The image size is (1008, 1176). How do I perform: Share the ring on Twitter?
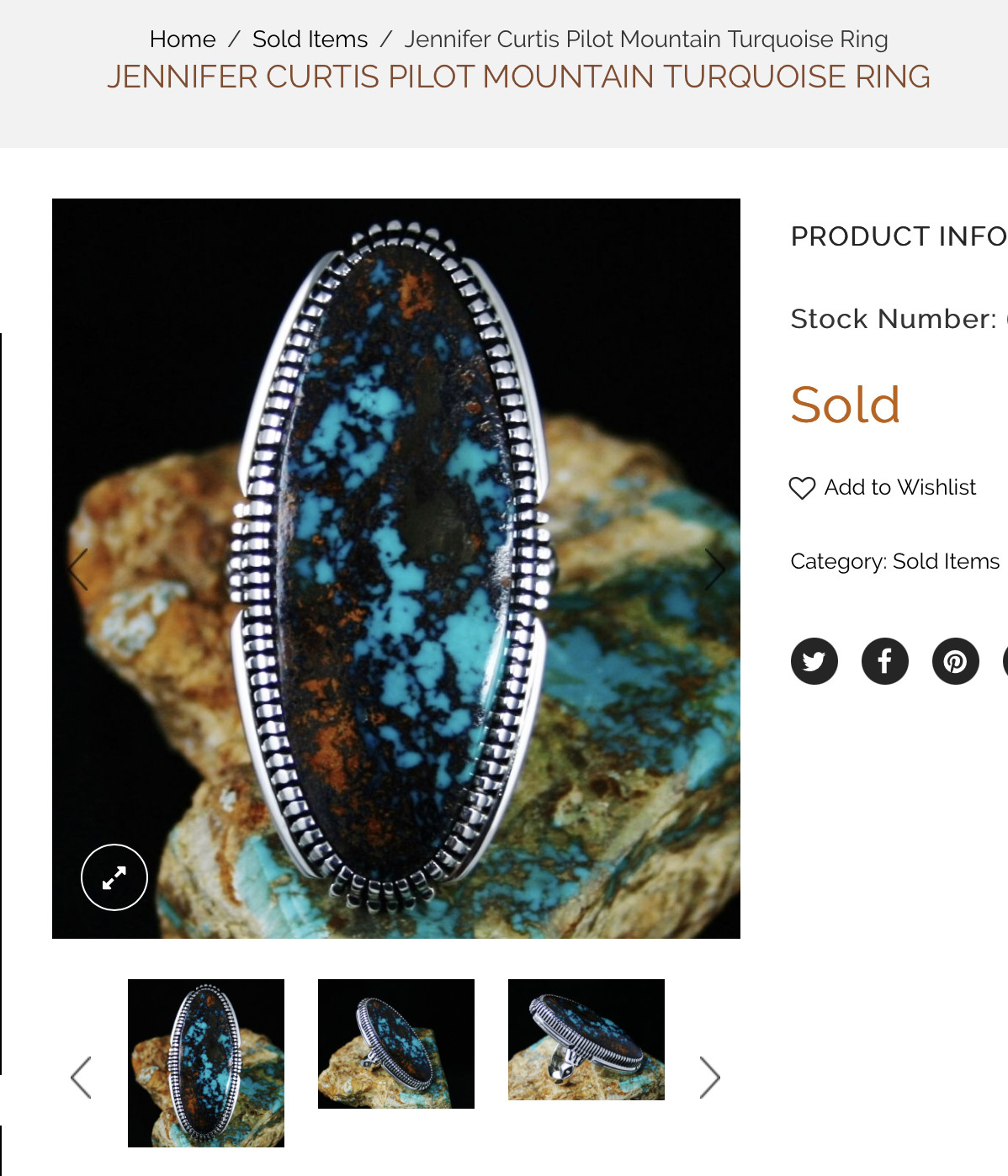814,661
